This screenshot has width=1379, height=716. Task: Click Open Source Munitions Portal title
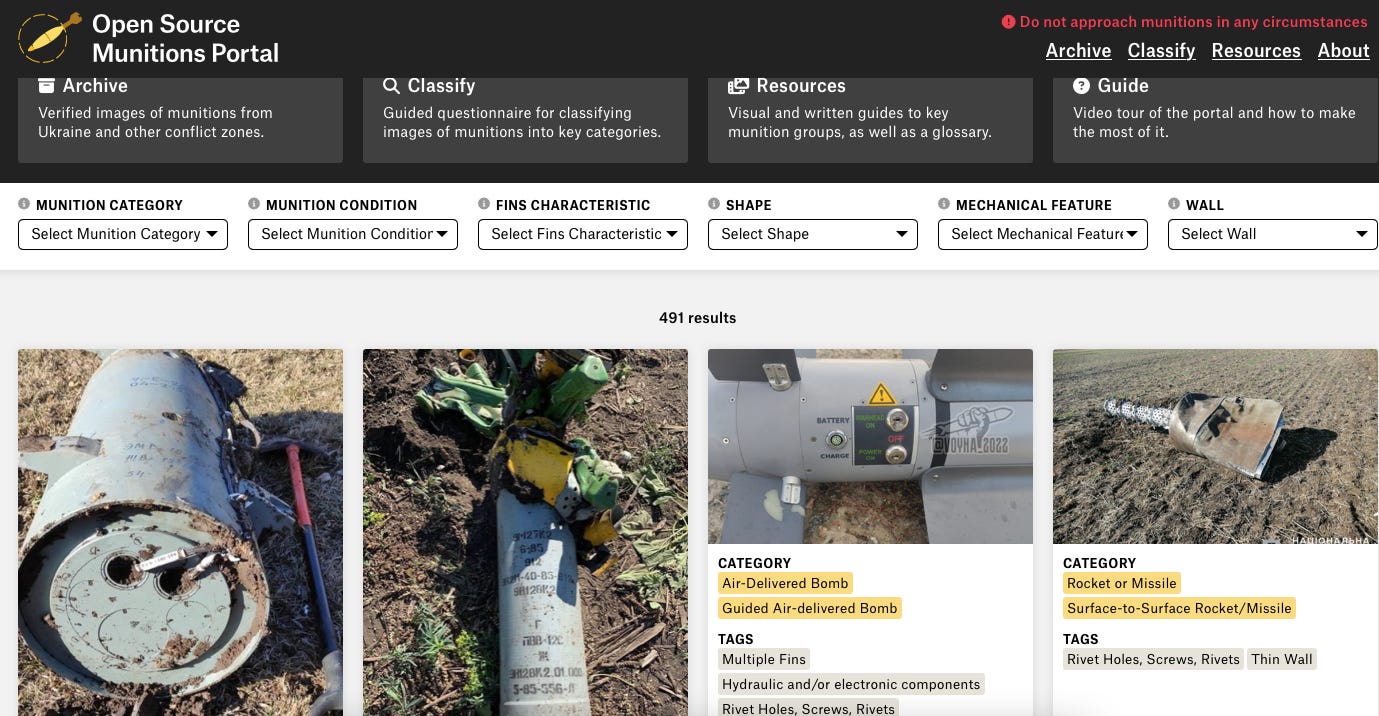(x=185, y=38)
